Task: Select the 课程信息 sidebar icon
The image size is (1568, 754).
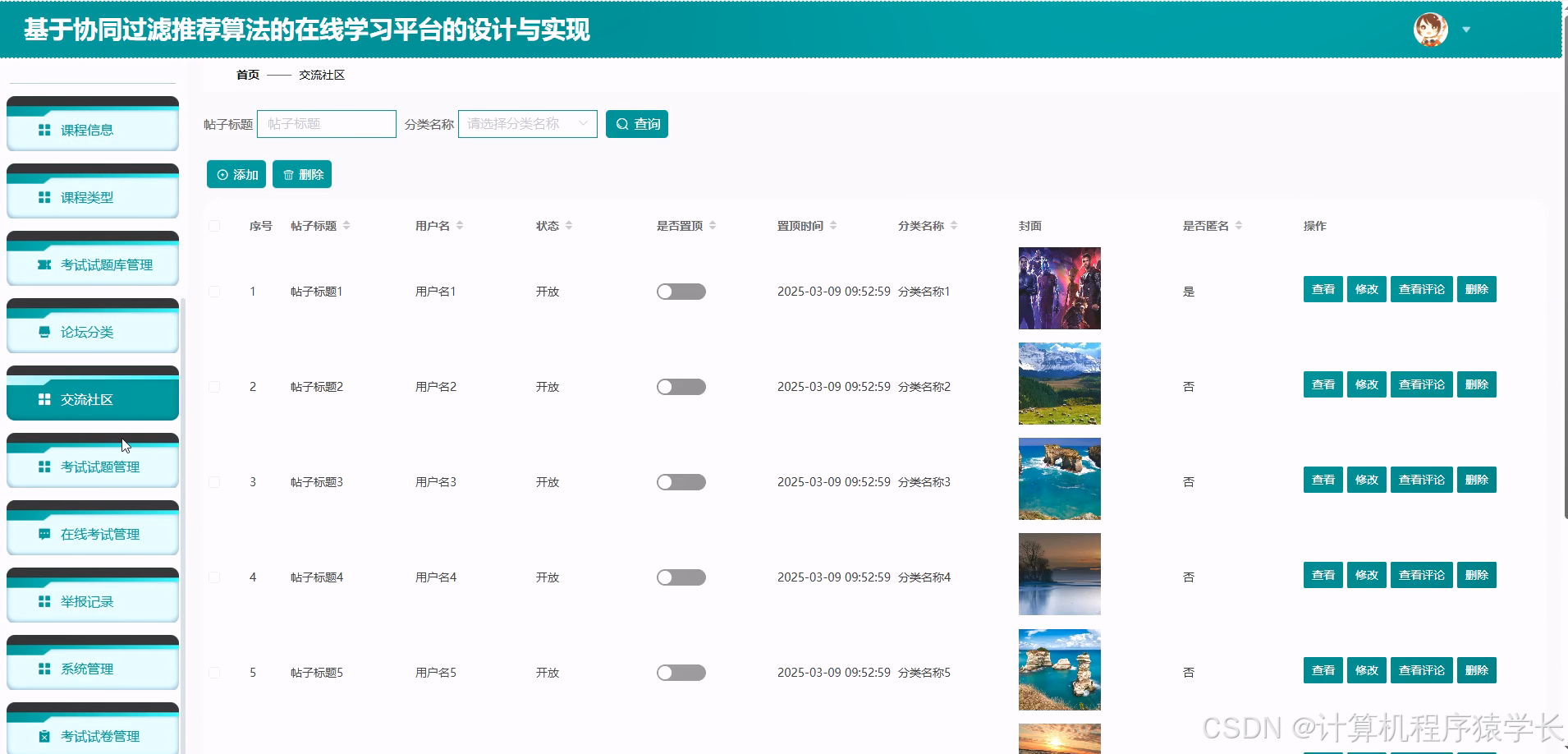Action: [x=44, y=129]
